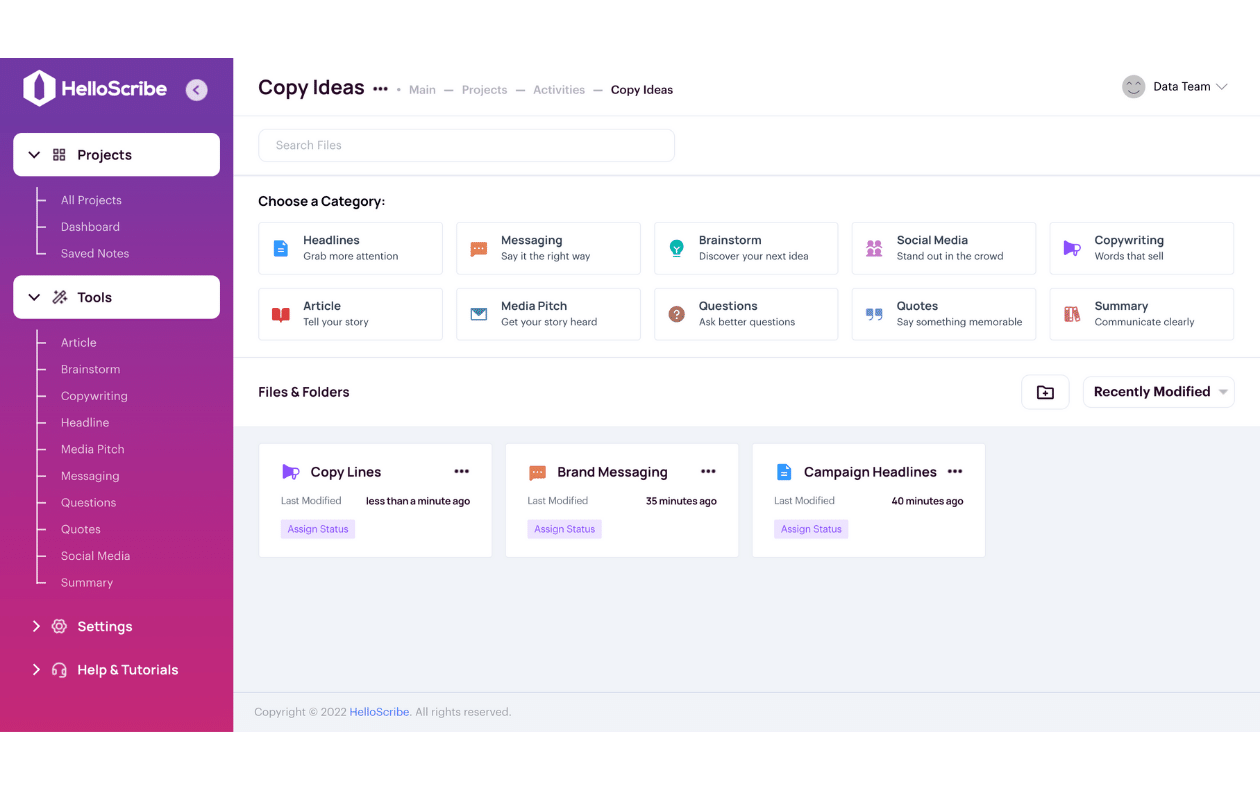Click the Social Media group icon
The height and width of the screenshot is (790, 1260).
tap(873, 247)
